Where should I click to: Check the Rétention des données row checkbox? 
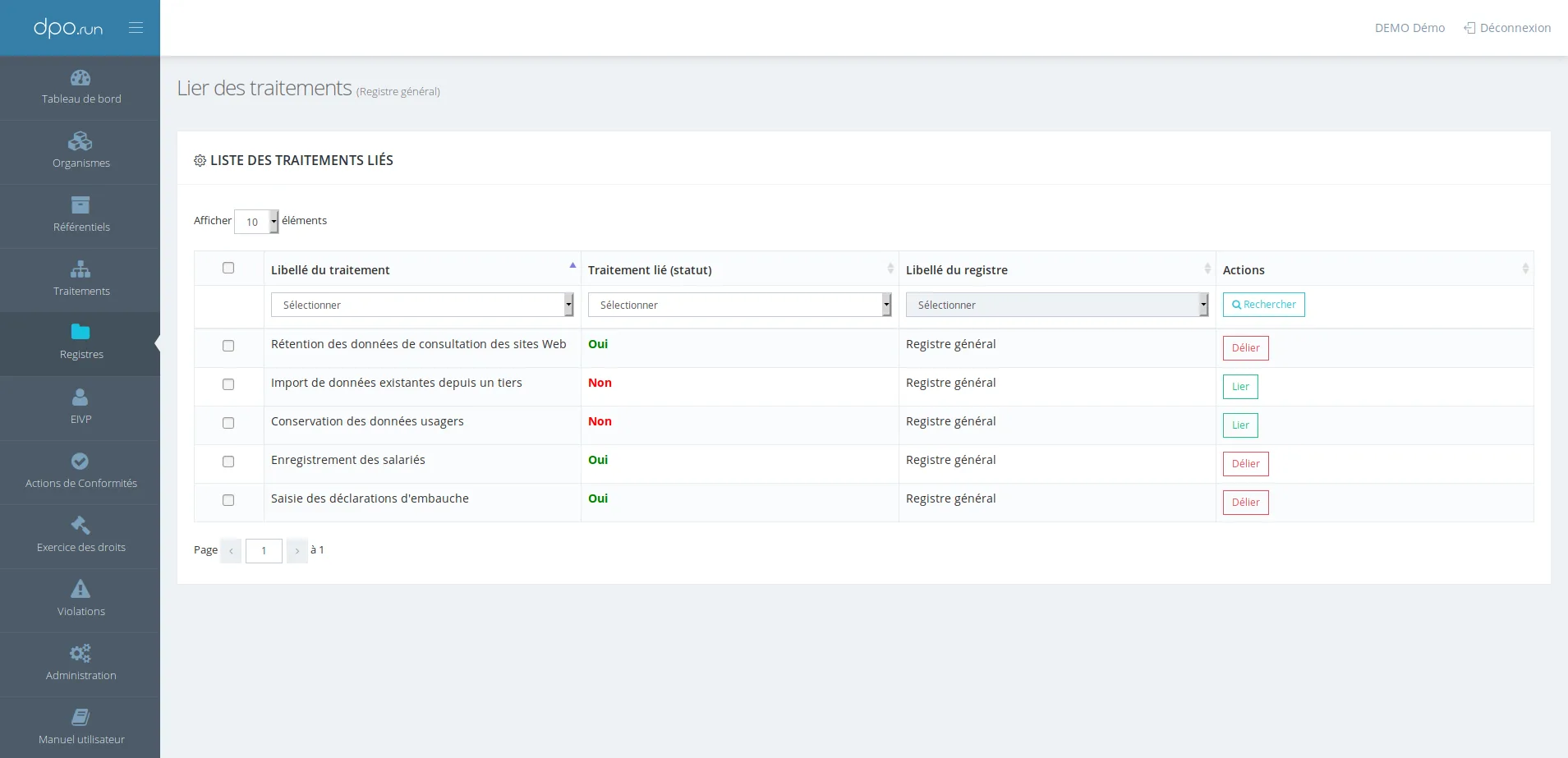228,346
